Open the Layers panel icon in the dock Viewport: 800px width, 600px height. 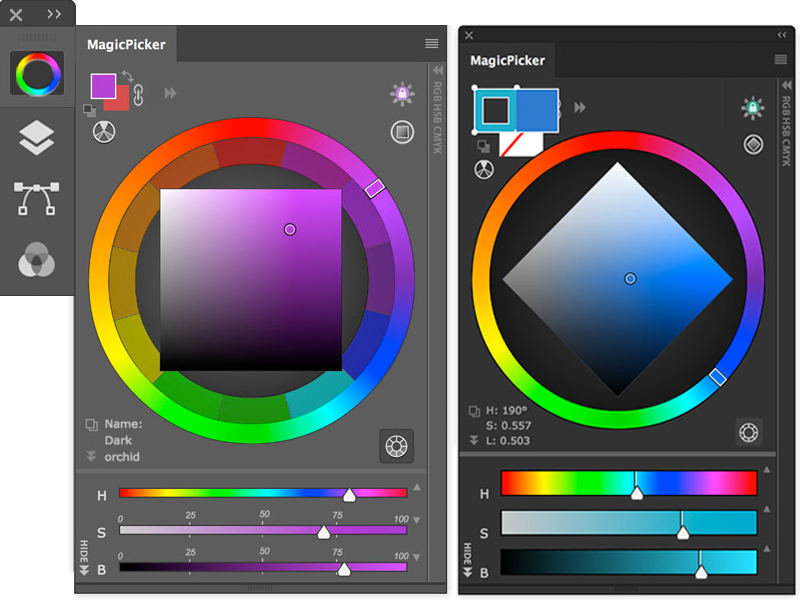tap(36, 138)
